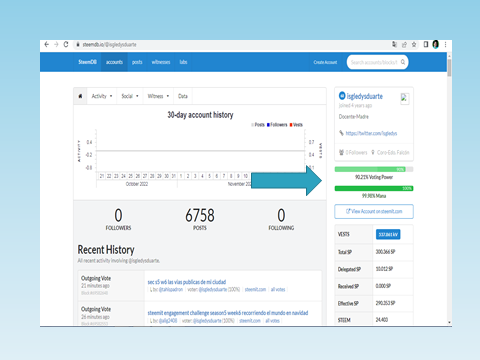Click the isgledysduarte account name

[x=365, y=96]
